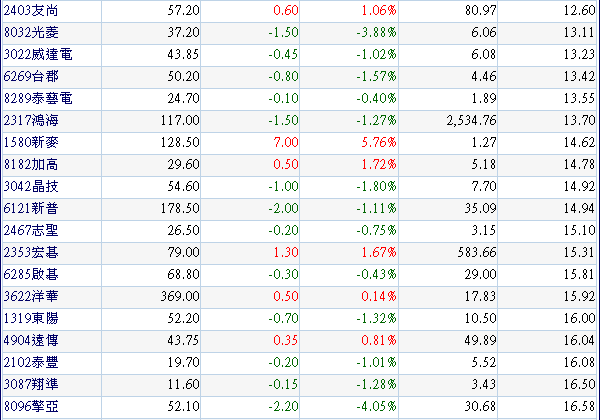Screen dimensions: 600x420
Task: Select price 369.00 in 洋華 row
Action: pos(180,296)
